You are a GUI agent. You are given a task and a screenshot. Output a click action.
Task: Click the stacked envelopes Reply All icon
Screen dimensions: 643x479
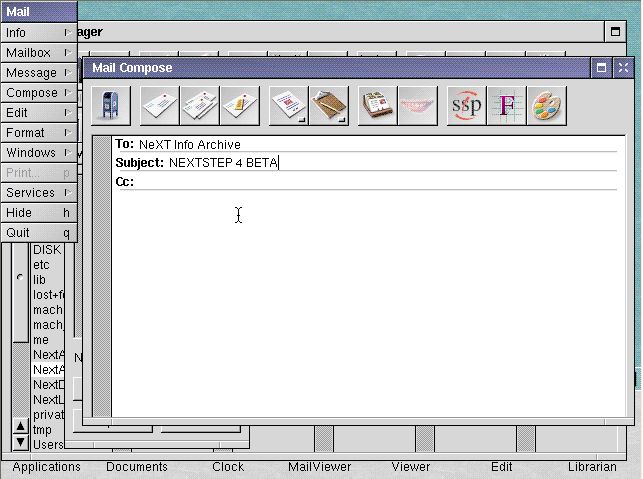point(200,105)
